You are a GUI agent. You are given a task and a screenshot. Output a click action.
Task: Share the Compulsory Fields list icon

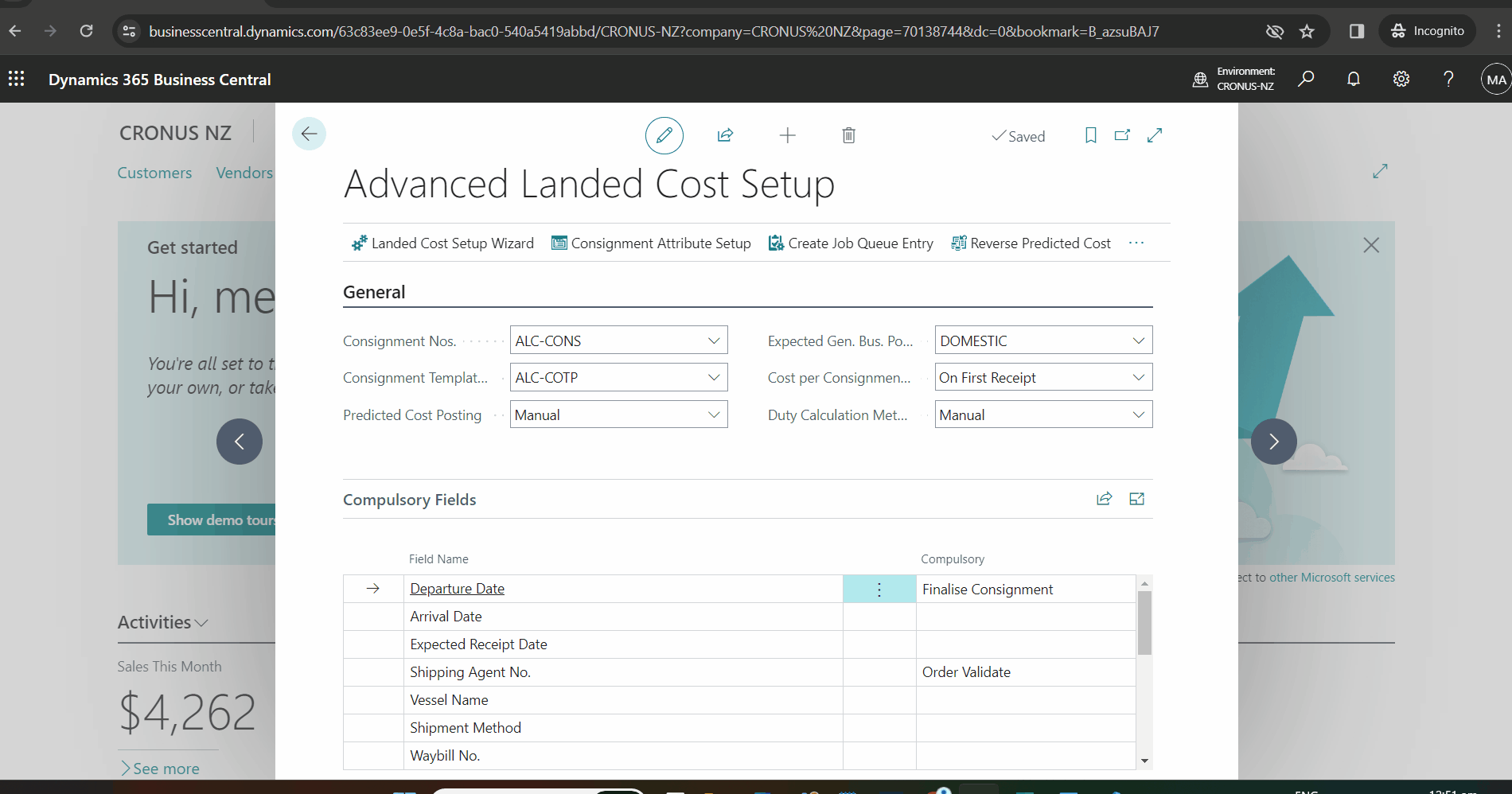tap(1105, 499)
